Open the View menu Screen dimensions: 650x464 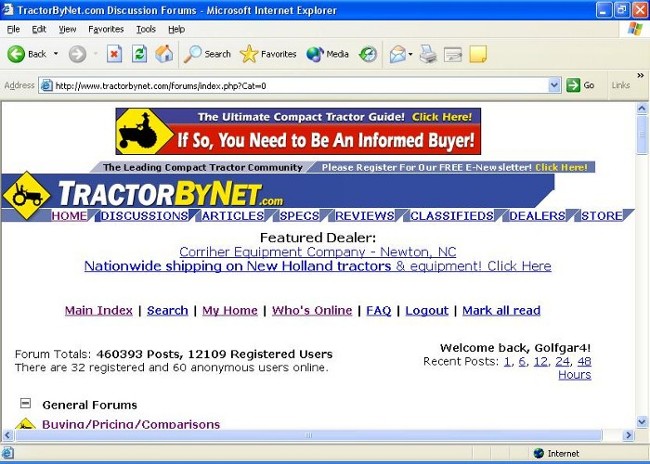tap(67, 29)
